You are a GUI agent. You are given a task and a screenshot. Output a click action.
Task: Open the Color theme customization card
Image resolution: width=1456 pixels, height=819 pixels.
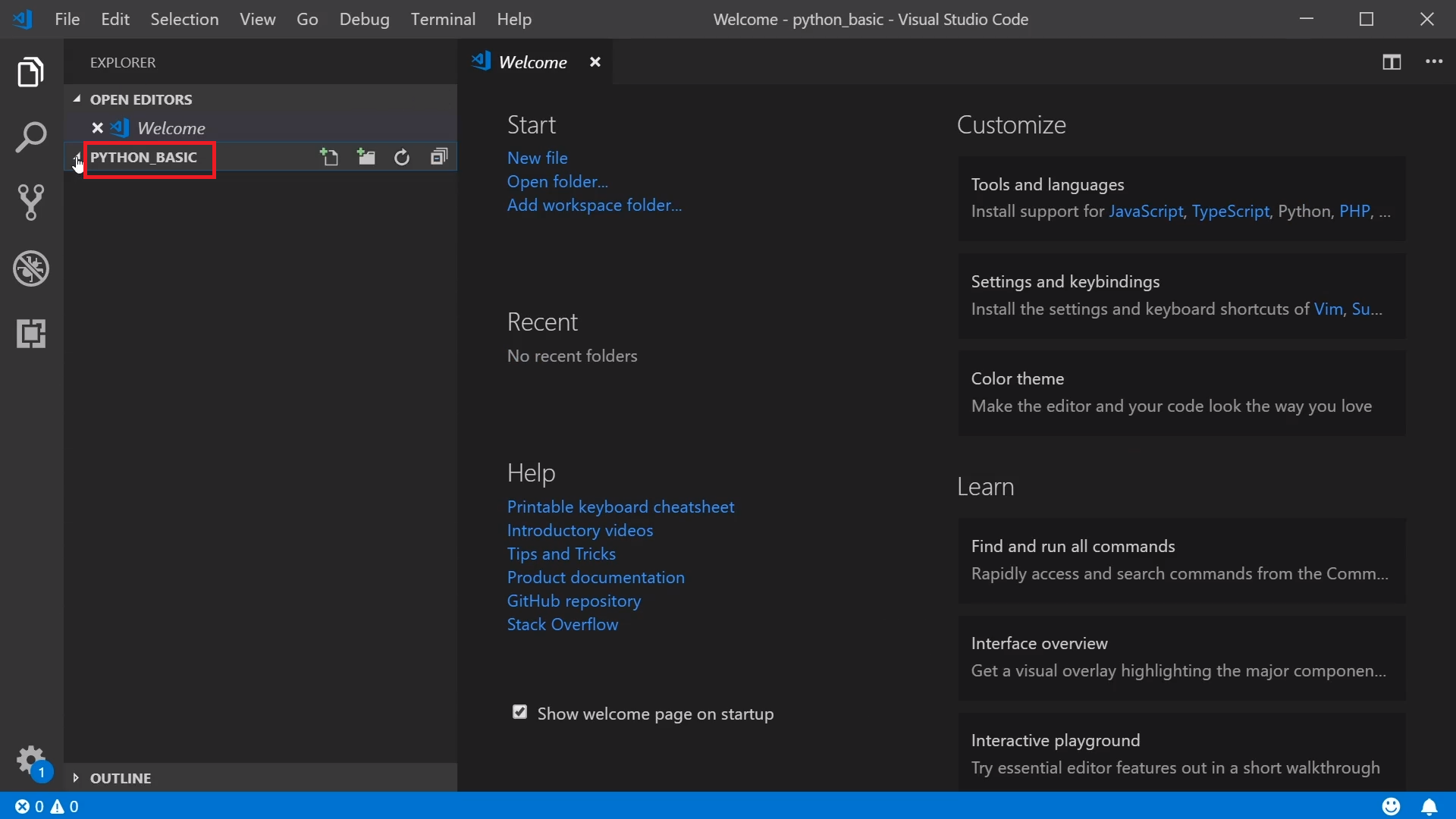tap(1181, 393)
